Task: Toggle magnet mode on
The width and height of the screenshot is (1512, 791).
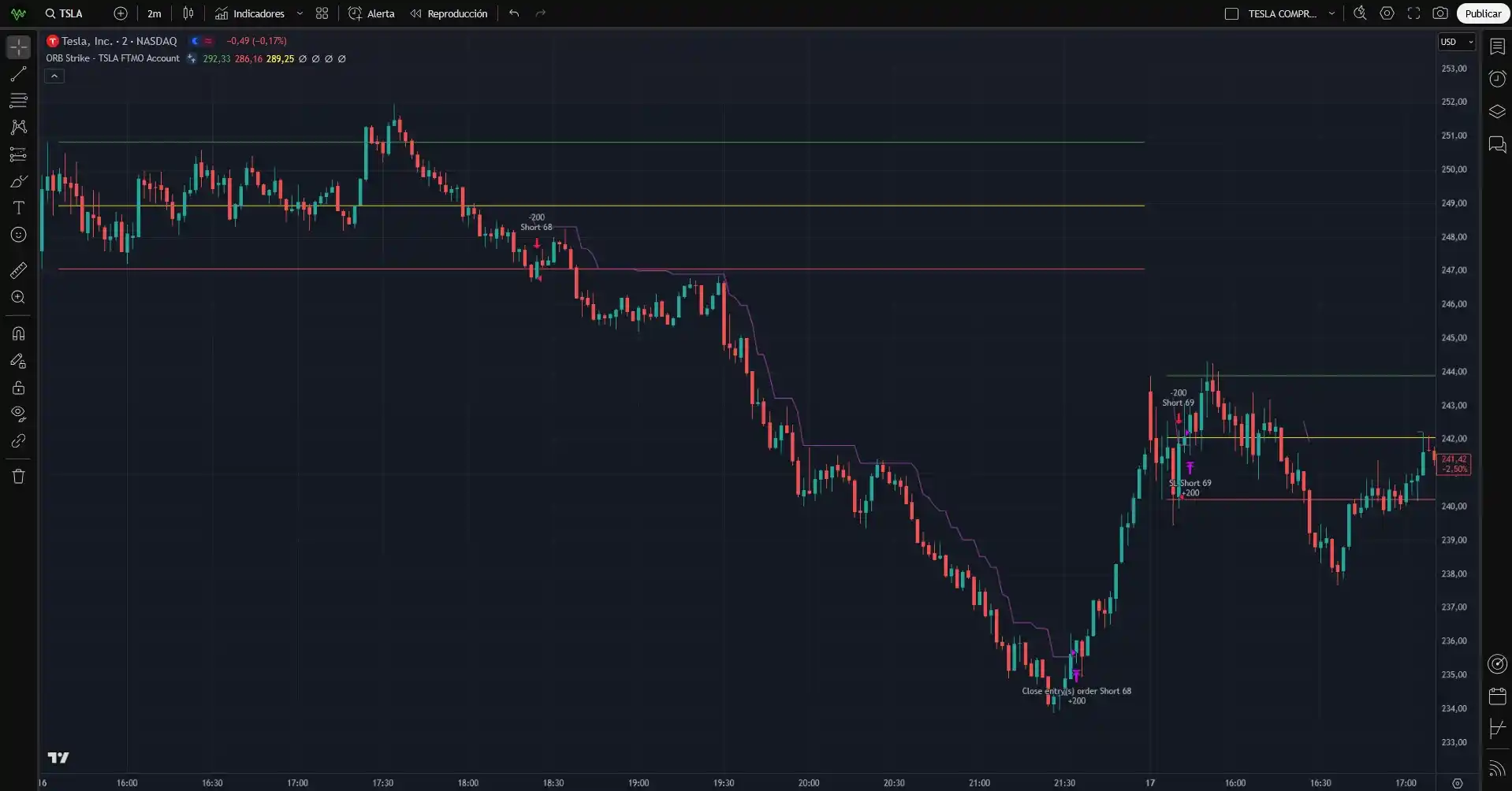Action: point(17,334)
